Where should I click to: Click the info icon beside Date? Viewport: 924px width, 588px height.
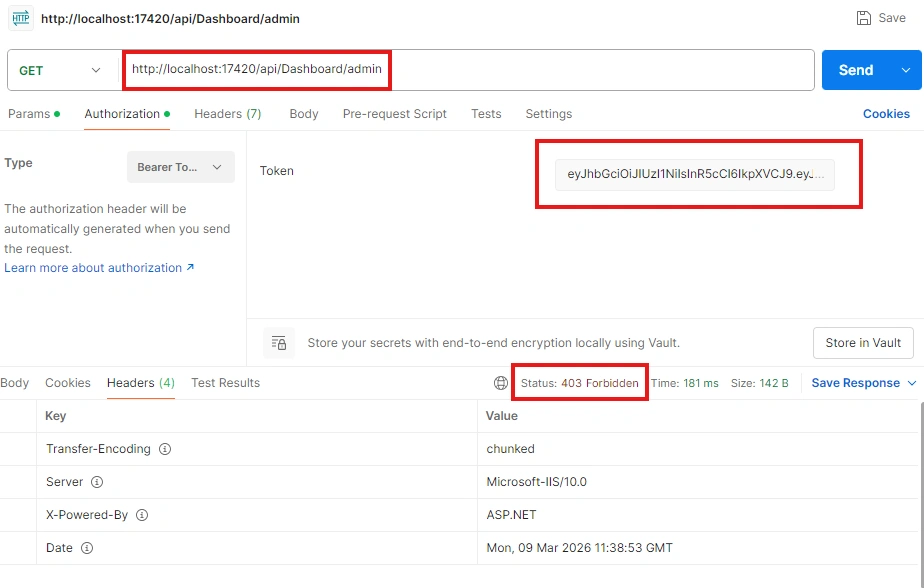87,548
